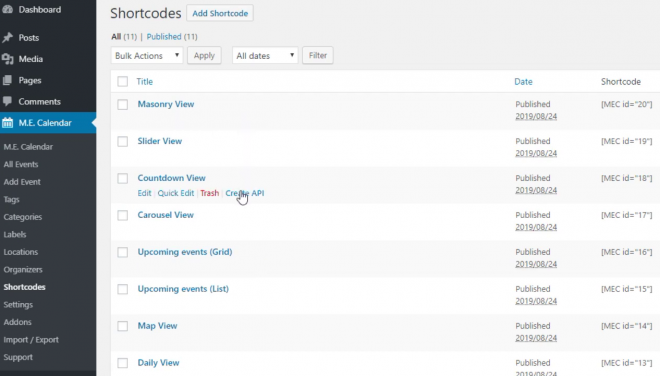660x376 pixels.
Task: Click the [MEC id="18"] shortcode text
Action: pos(626,179)
